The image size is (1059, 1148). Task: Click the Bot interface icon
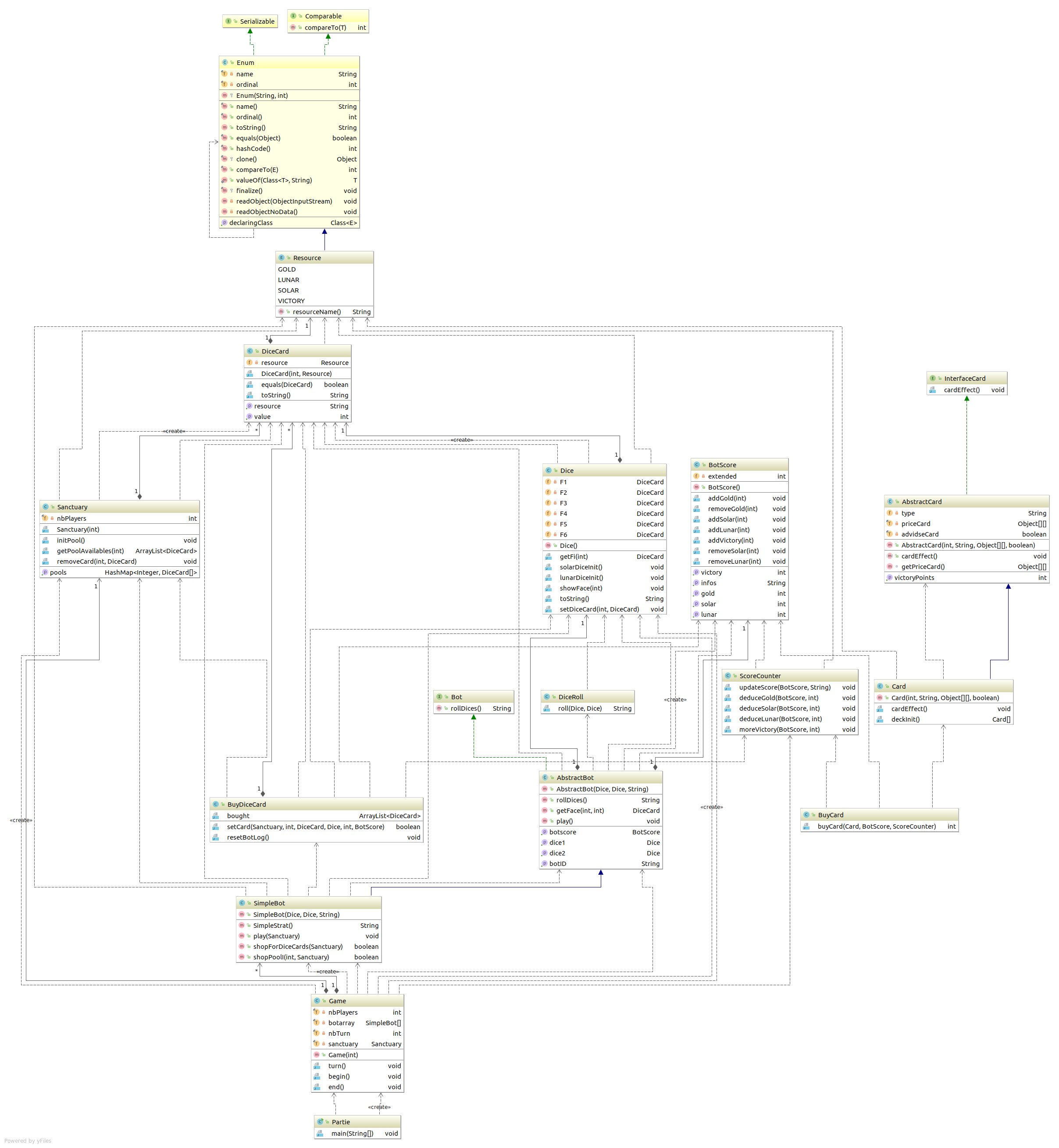(x=439, y=697)
